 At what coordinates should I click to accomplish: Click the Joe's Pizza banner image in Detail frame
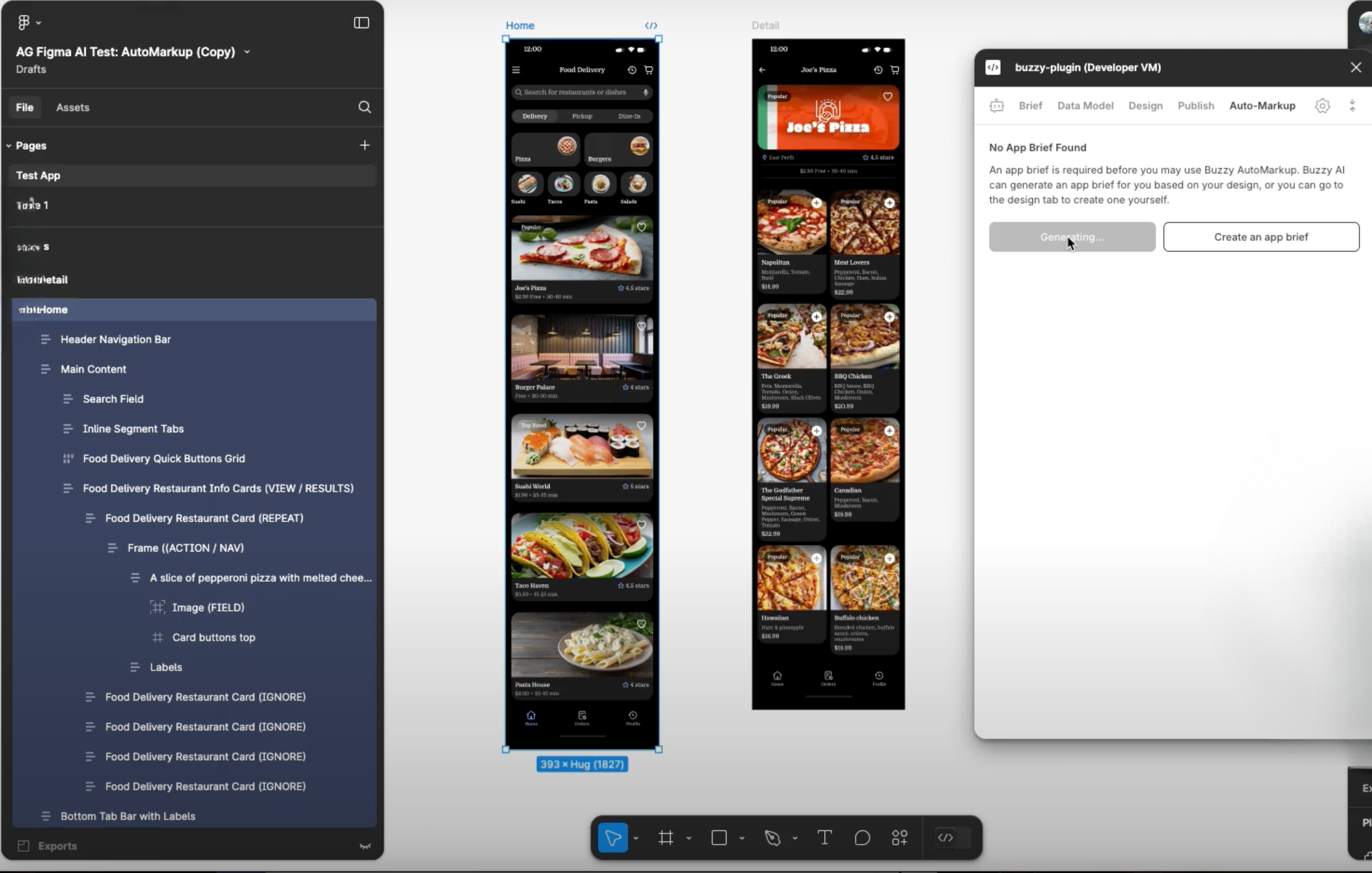tap(828, 118)
